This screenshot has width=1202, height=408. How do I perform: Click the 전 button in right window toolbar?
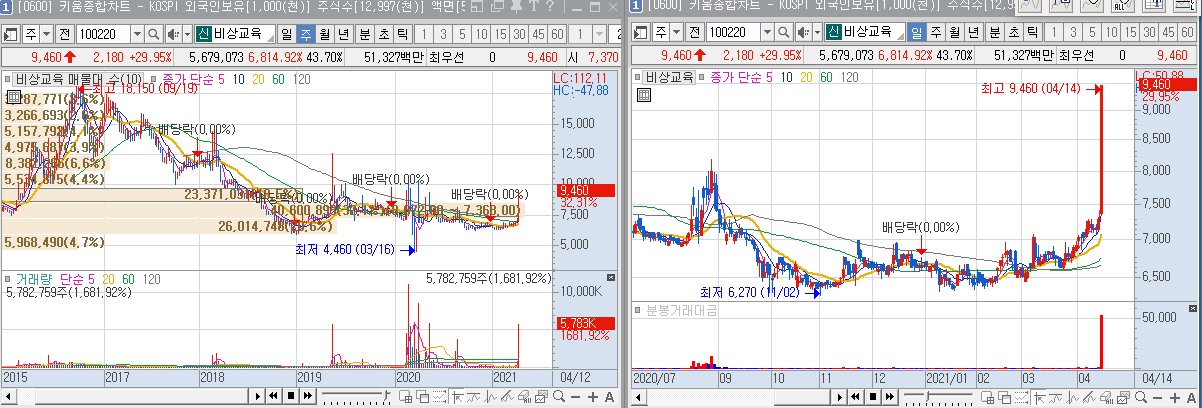[694, 33]
